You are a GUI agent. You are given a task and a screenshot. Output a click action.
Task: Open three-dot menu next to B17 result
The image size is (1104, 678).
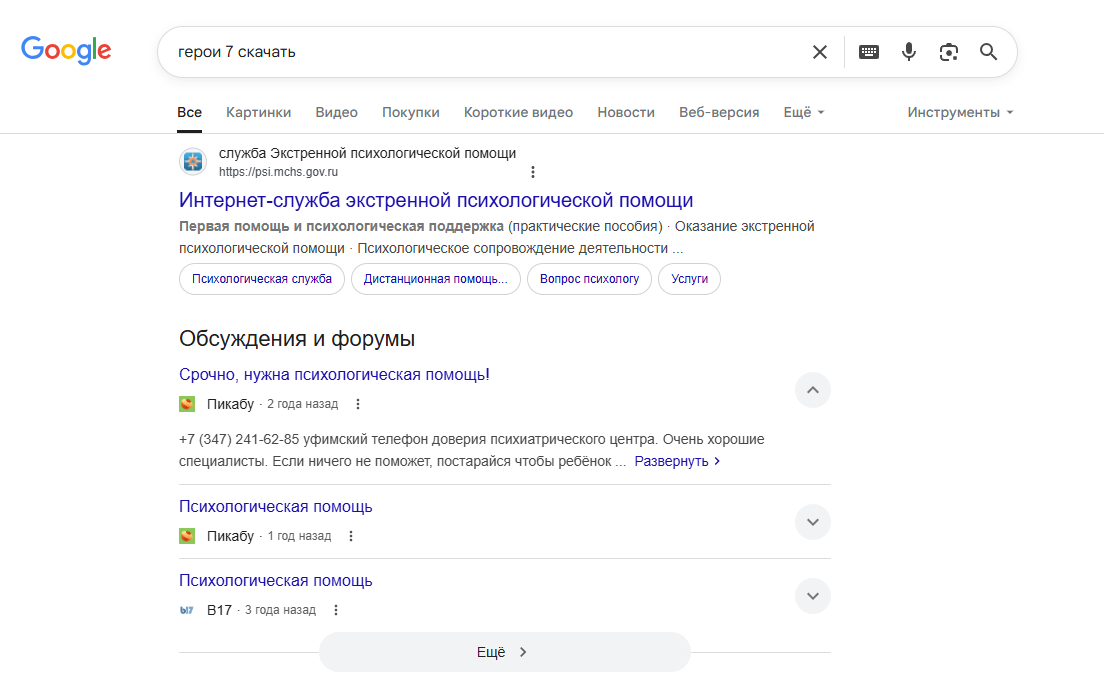[x=336, y=610]
